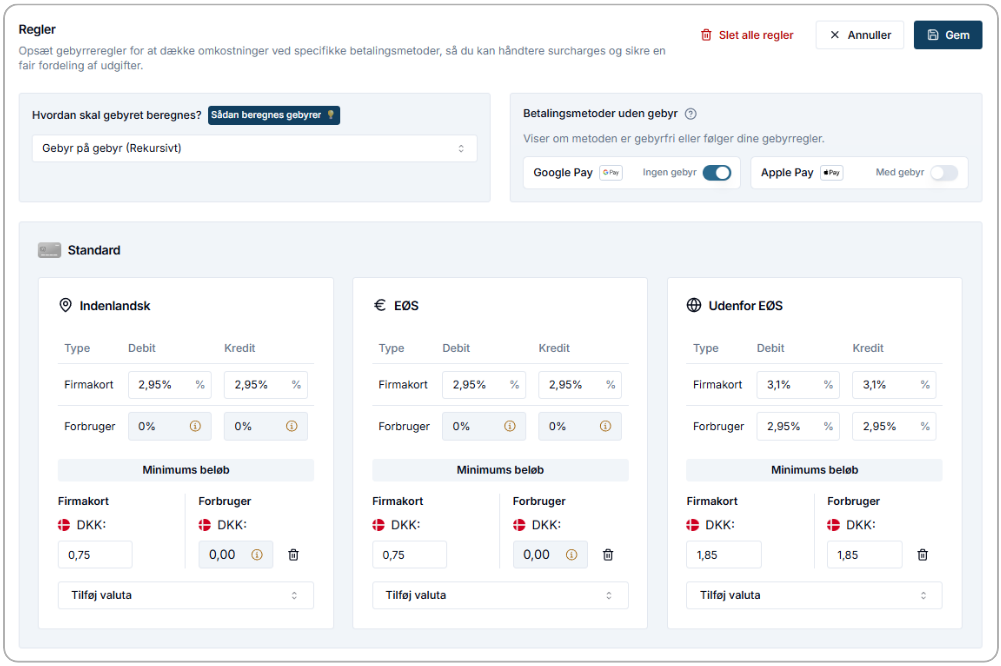Open Tilføj valuta dropdown under Udenfor EØS
Screen dimensions: 1001x666
tap(814, 595)
